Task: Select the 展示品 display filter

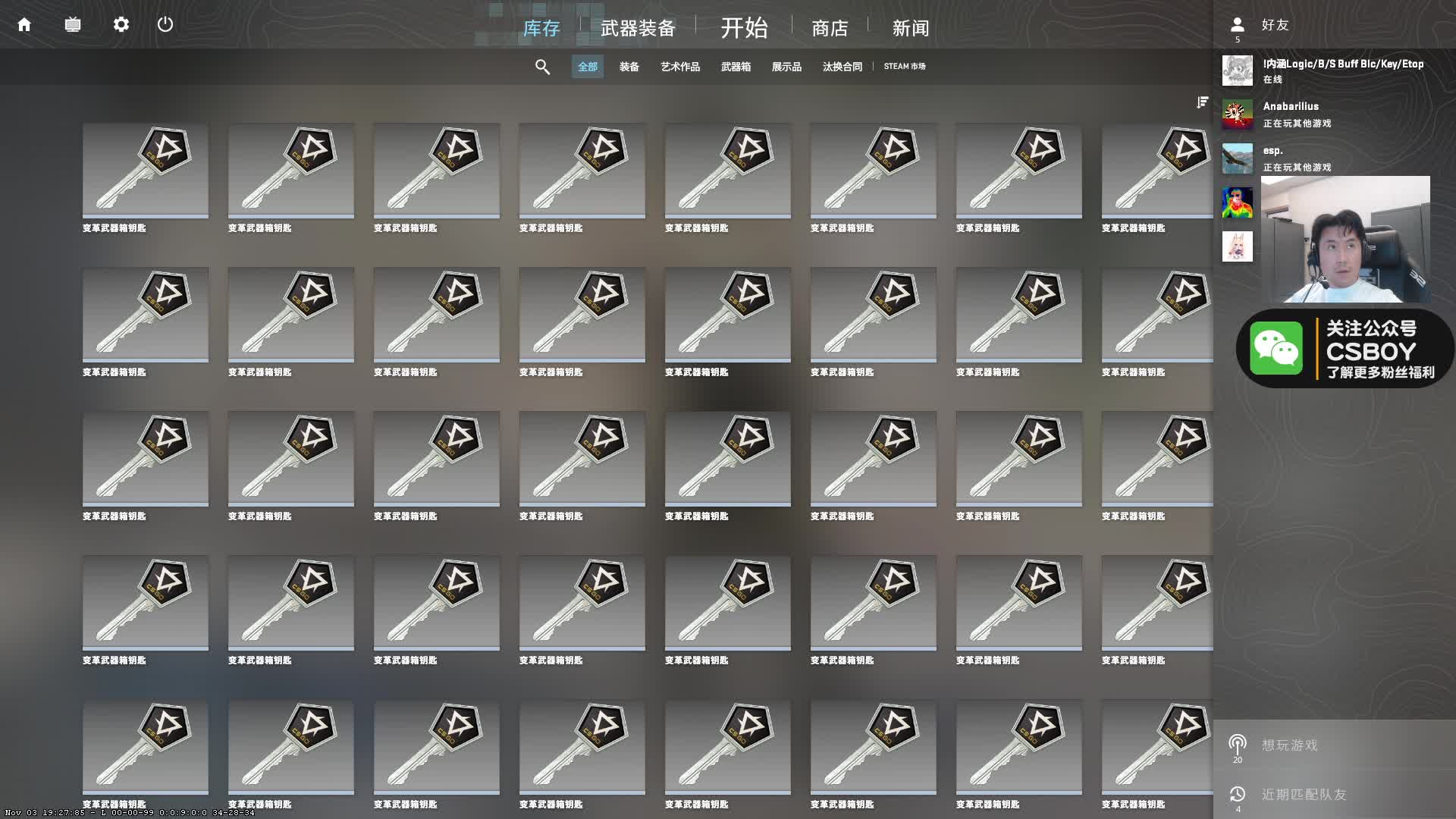Action: tap(786, 67)
